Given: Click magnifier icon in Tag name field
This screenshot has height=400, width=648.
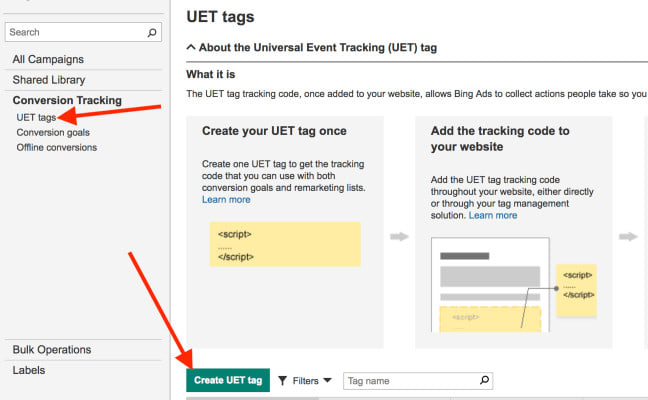Looking at the screenshot, I should click(x=484, y=380).
